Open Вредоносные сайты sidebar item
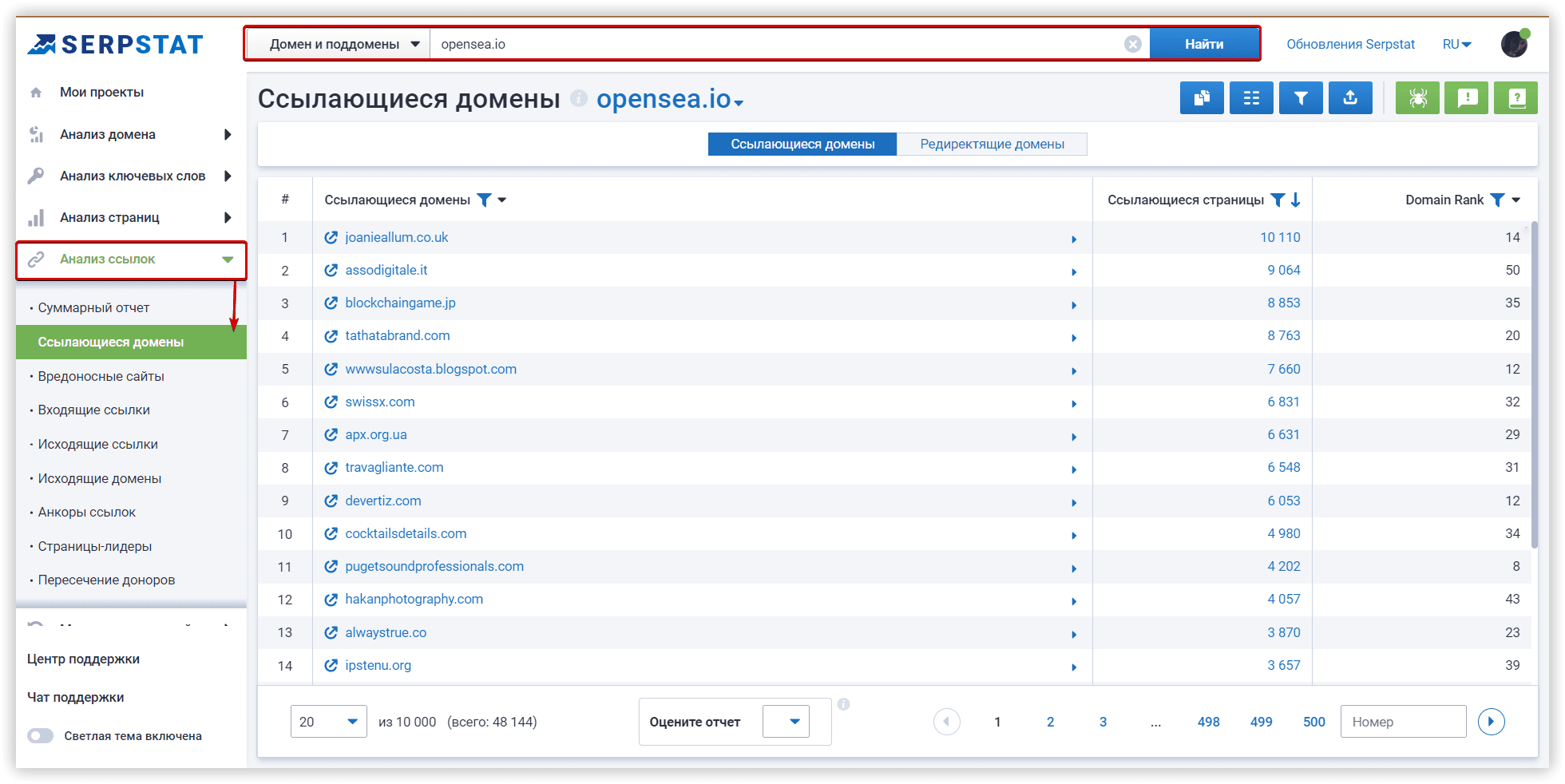Viewport: 1565px width, 784px height. coord(101,376)
